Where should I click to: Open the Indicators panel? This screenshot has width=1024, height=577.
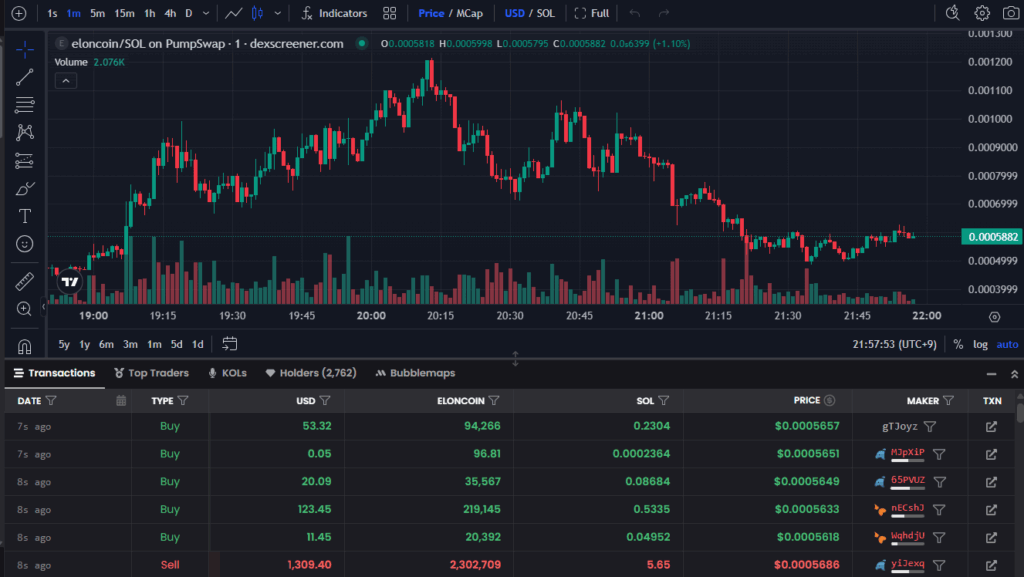(x=334, y=13)
